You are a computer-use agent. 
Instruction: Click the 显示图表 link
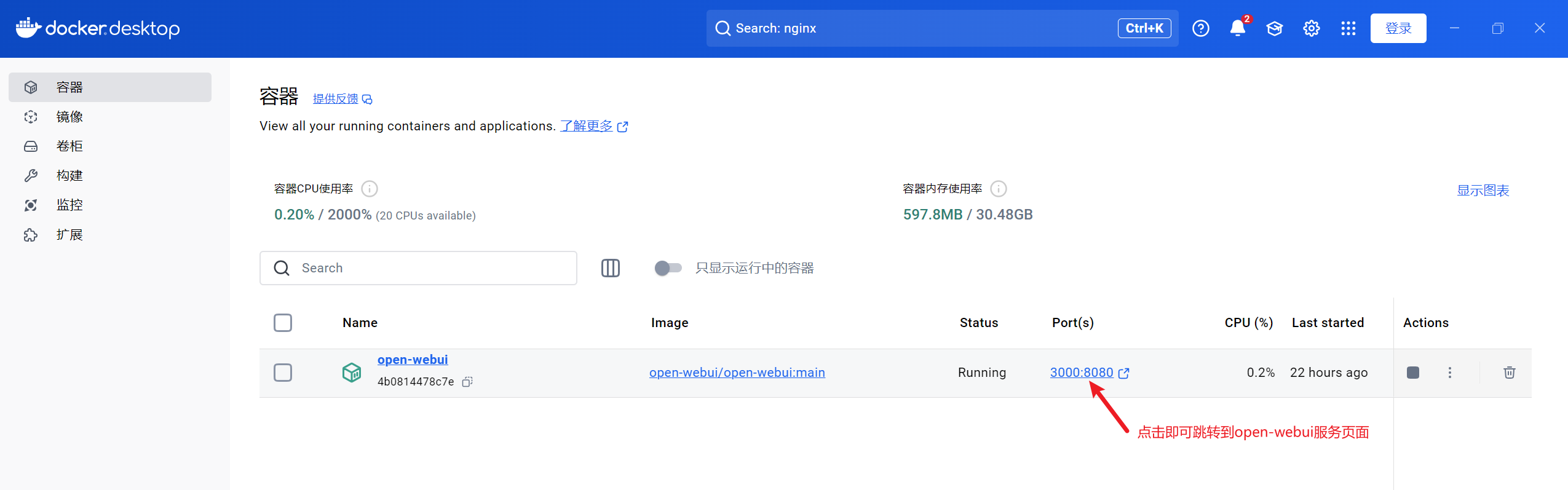coord(1483,191)
